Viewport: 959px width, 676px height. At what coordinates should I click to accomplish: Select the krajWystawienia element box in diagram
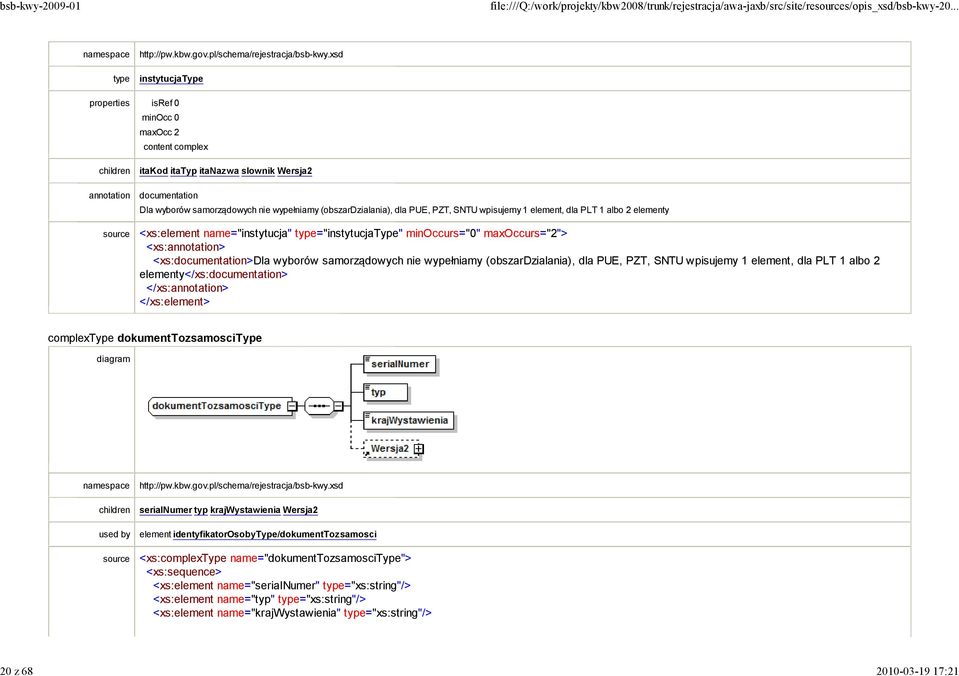[409, 420]
